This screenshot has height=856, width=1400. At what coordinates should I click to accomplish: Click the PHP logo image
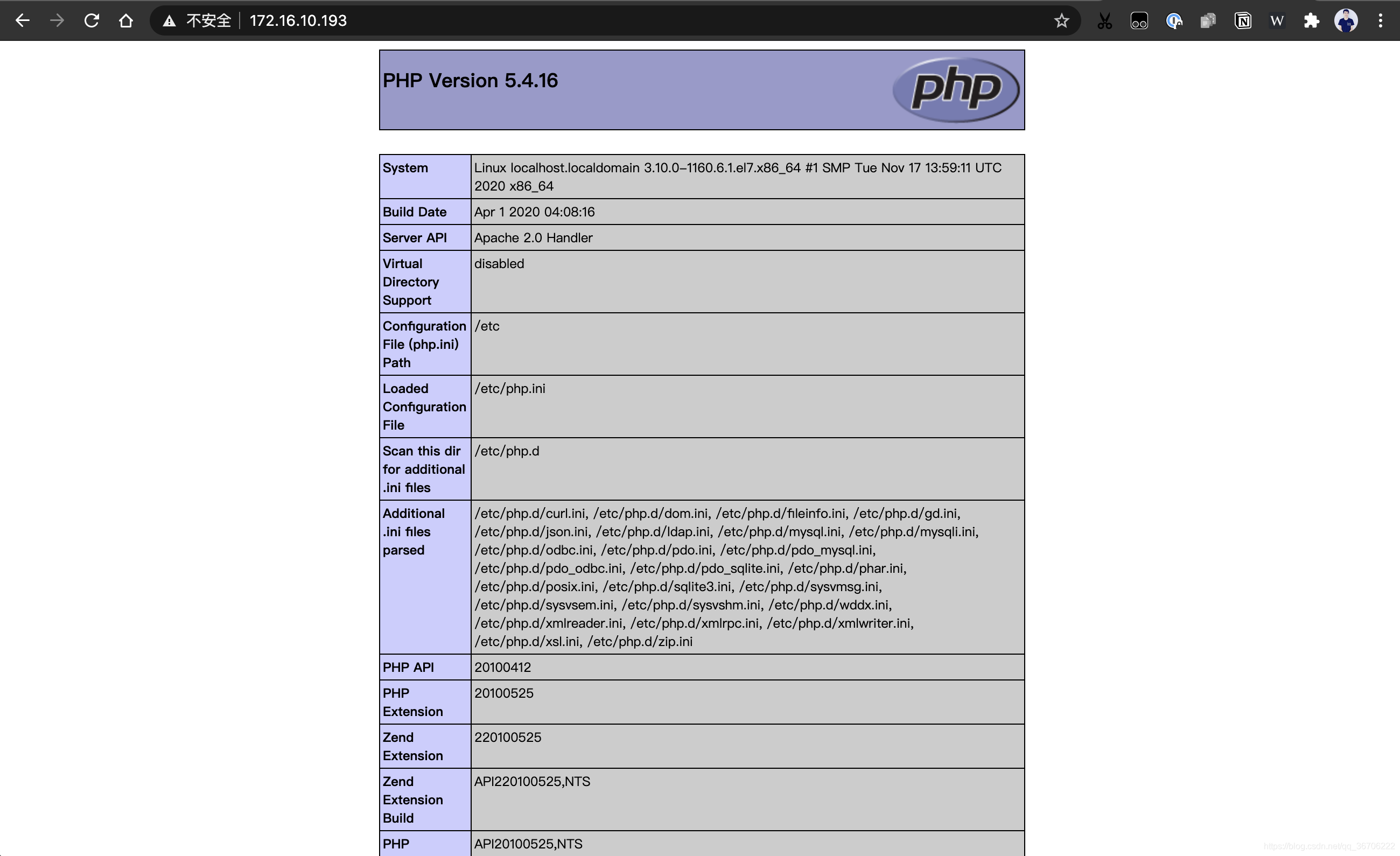point(956,89)
